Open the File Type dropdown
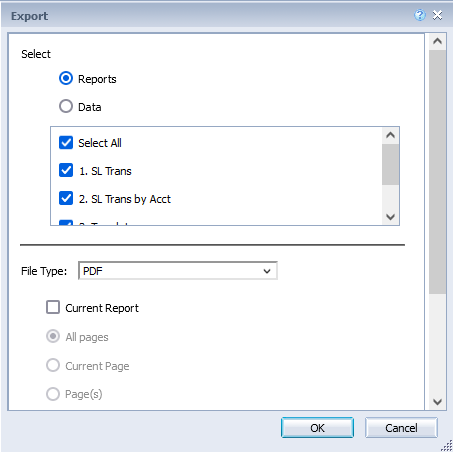This screenshot has width=453, height=453. pyautogui.click(x=178, y=271)
